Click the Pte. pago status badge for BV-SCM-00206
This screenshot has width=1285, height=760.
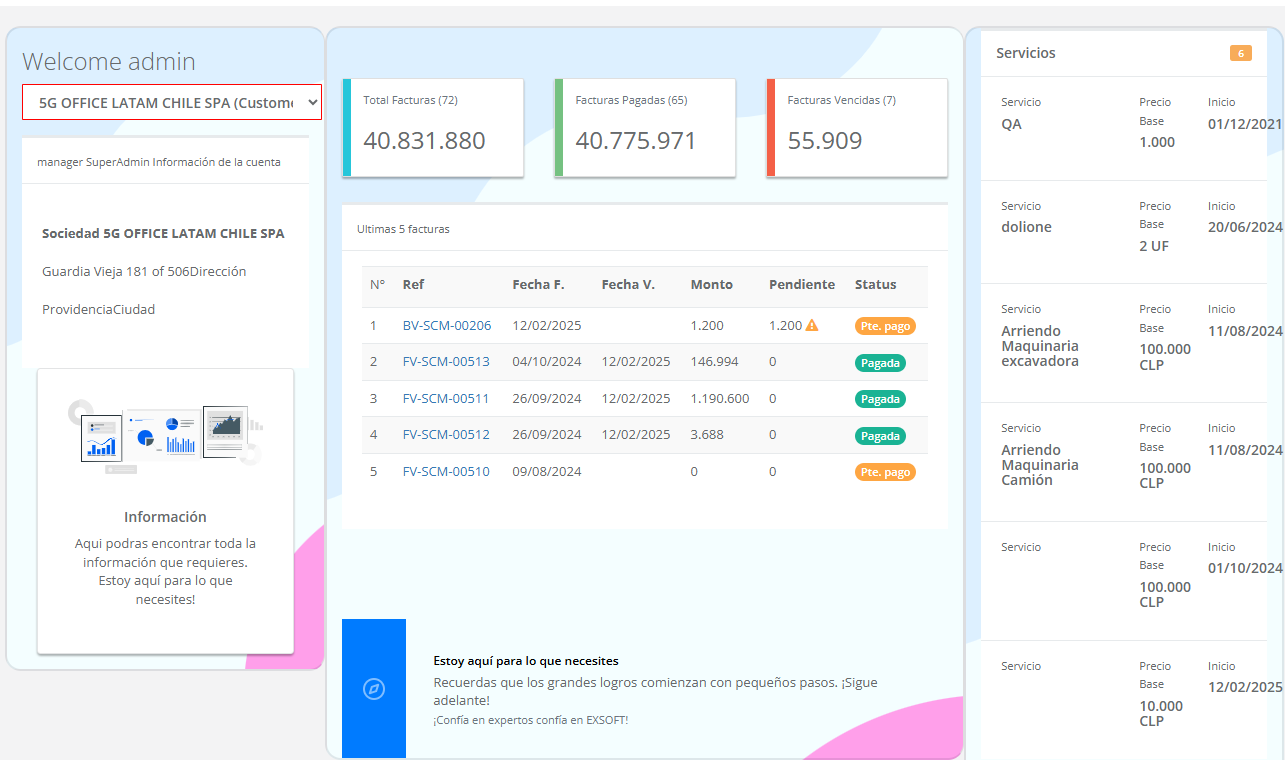click(x=885, y=326)
